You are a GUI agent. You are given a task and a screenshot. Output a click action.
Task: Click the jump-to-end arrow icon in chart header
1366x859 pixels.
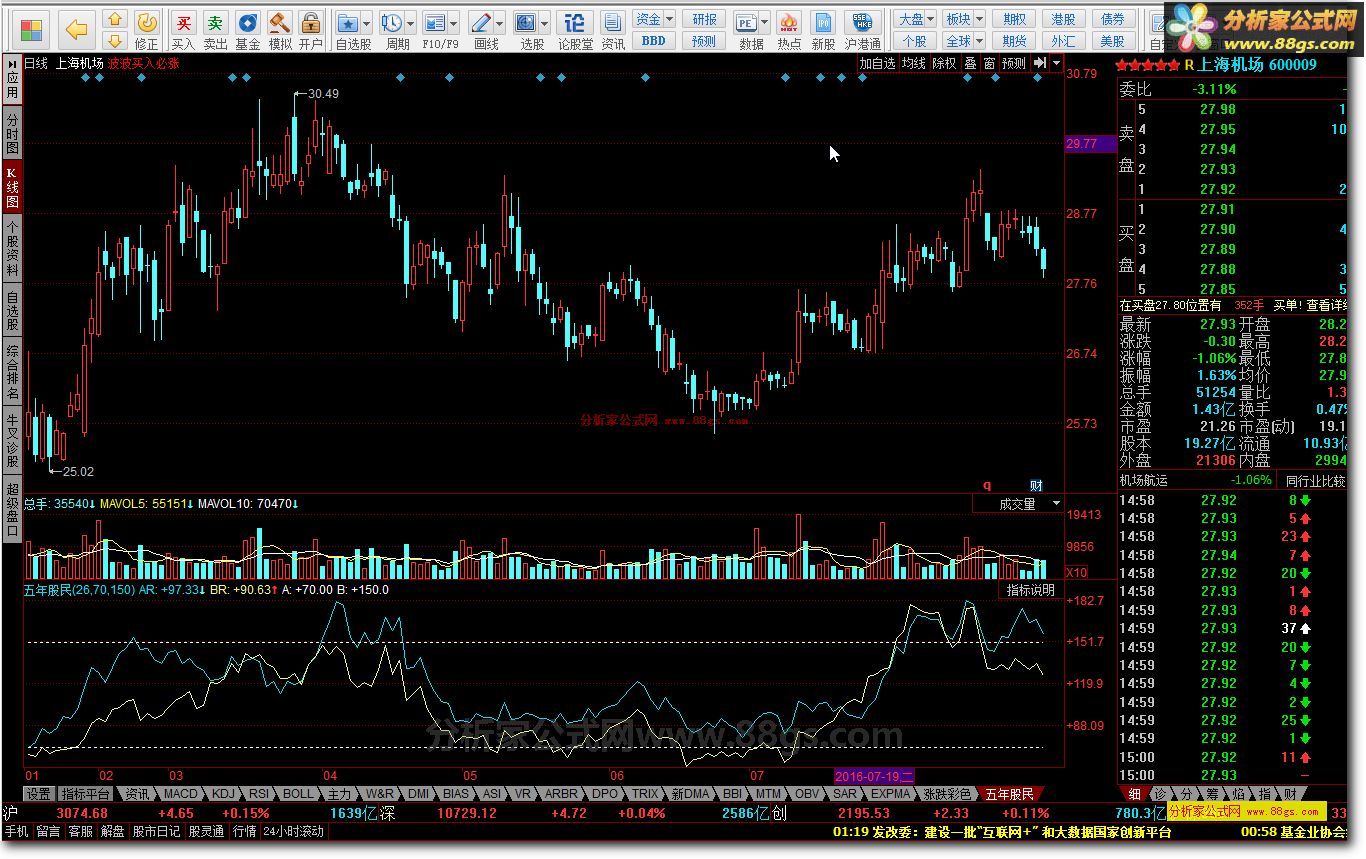[x=1040, y=63]
